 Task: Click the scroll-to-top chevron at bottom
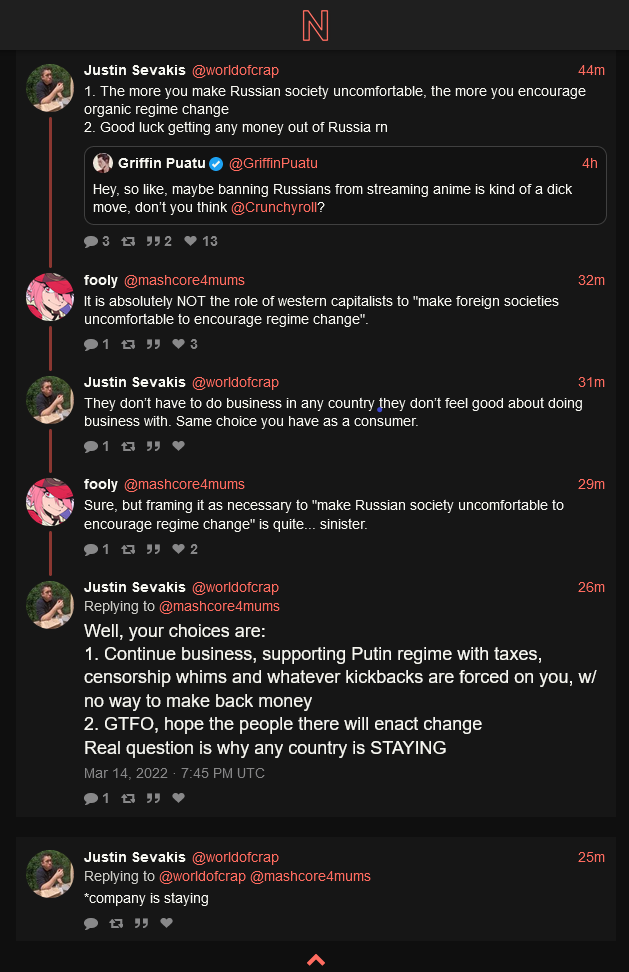click(315, 960)
